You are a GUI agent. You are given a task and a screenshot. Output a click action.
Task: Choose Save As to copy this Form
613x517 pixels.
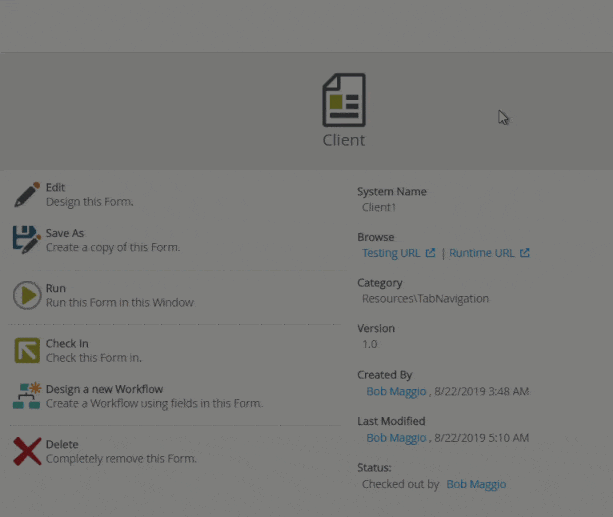pyautogui.click(x=65, y=233)
